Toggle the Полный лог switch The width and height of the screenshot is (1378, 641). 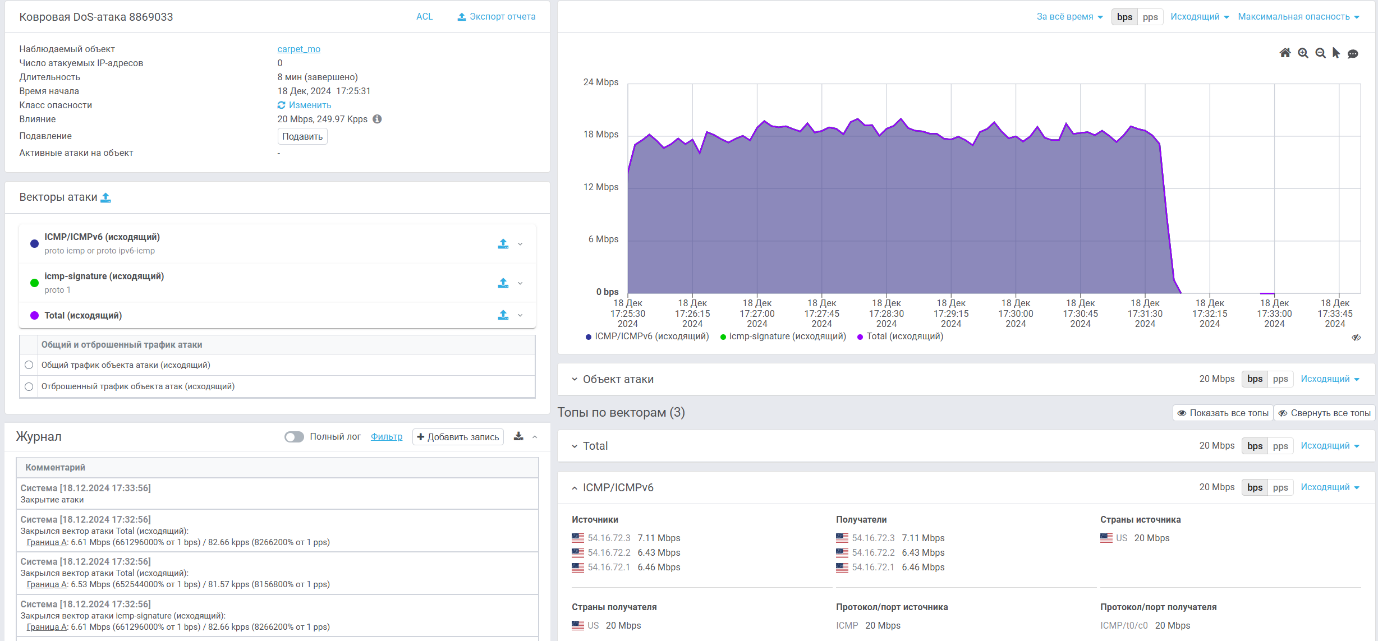click(294, 437)
